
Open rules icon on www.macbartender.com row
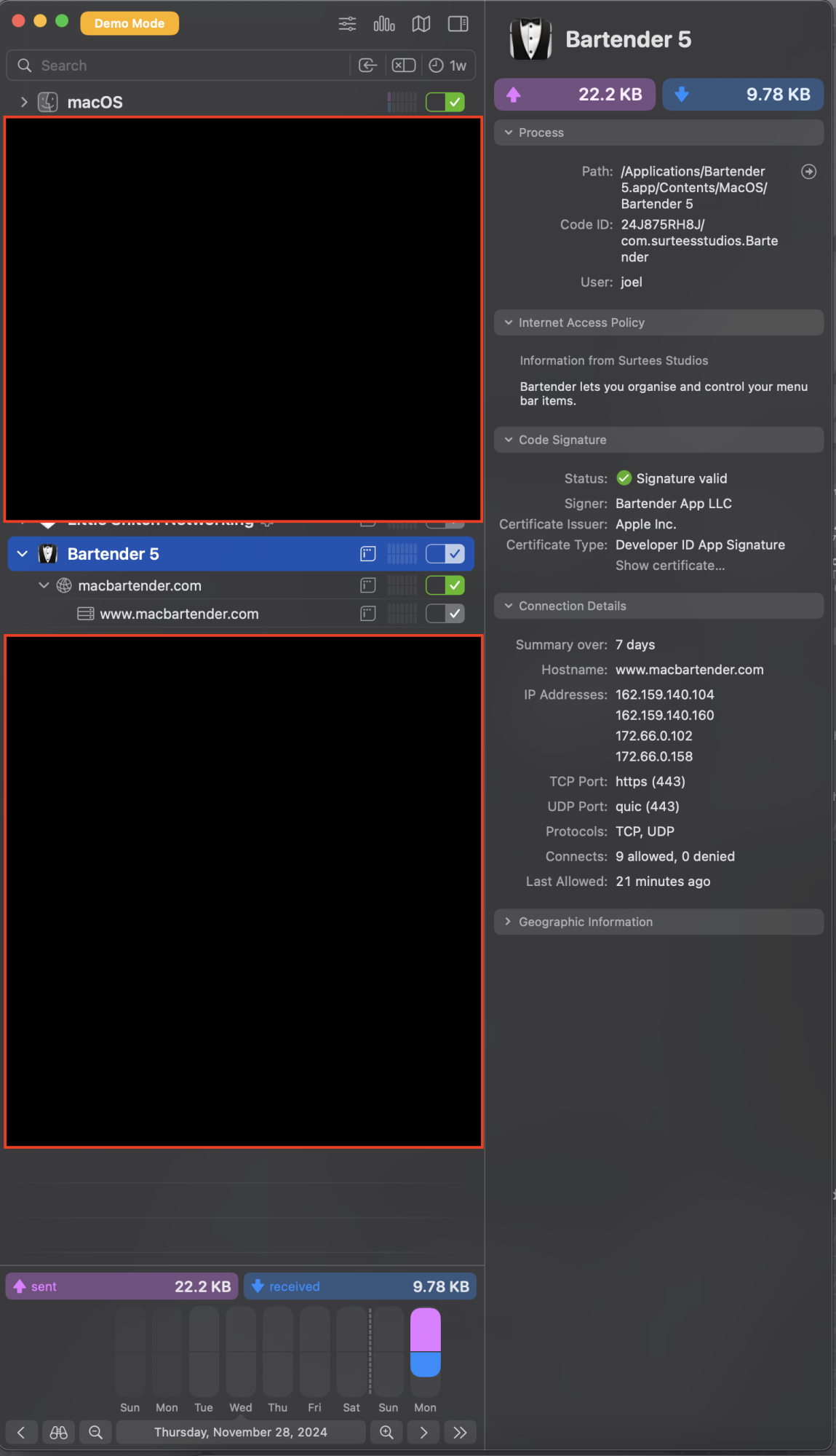coord(368,614)
